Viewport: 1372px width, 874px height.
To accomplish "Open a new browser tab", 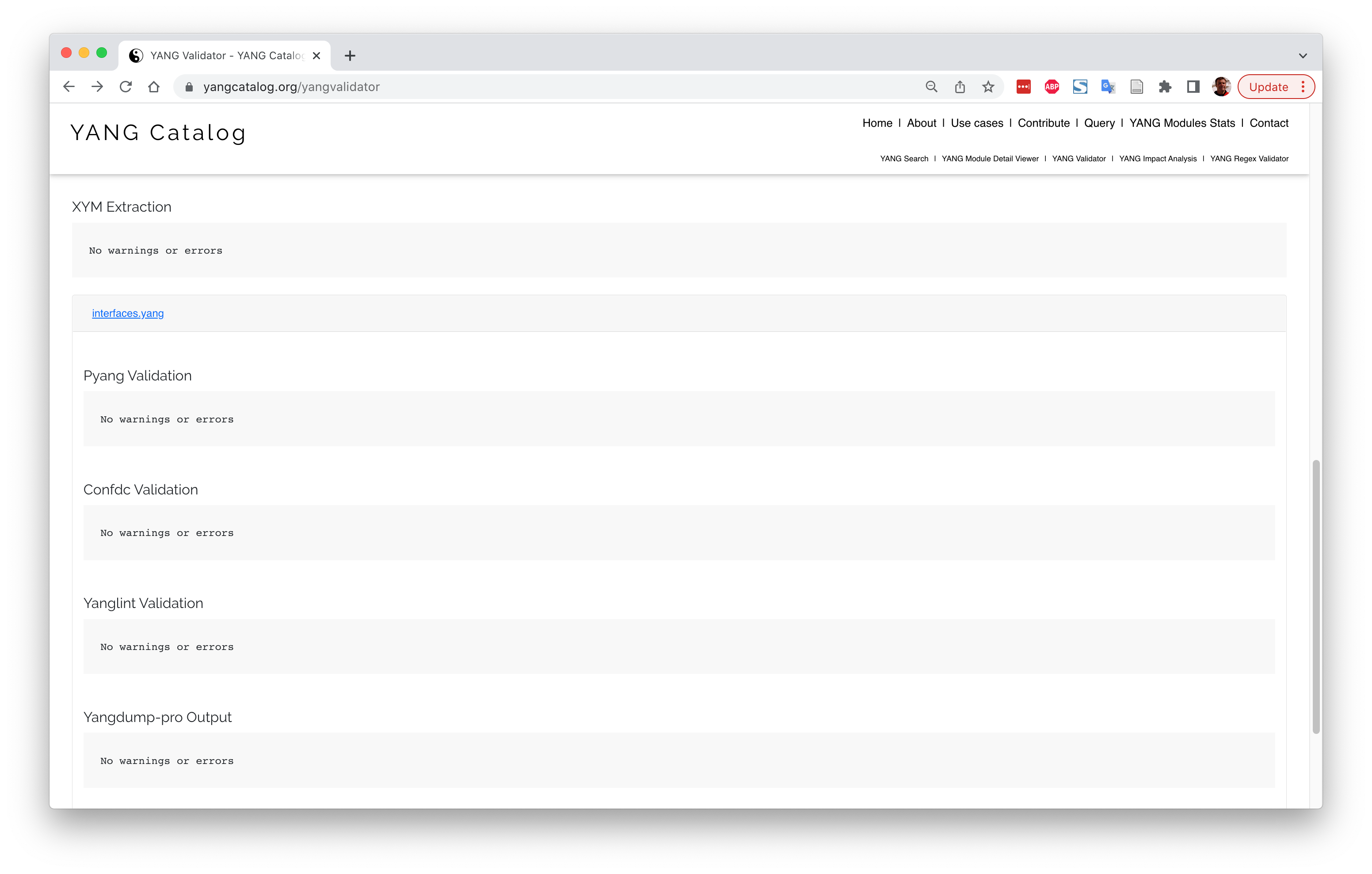I will [350, 55].
